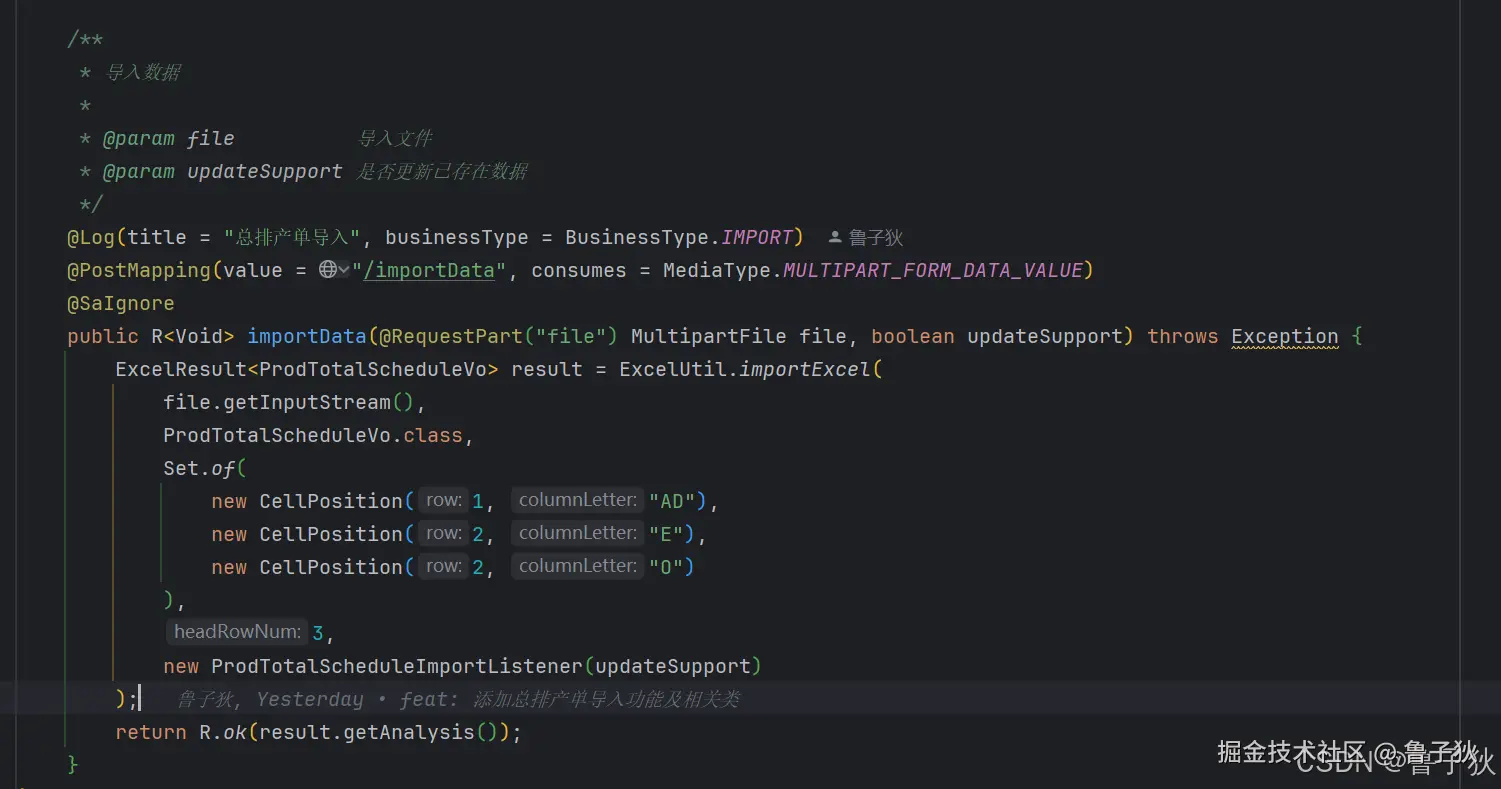Open the chevron dropdown beside the globe icon
This screenshot has width=1501, height=789.
344,270
